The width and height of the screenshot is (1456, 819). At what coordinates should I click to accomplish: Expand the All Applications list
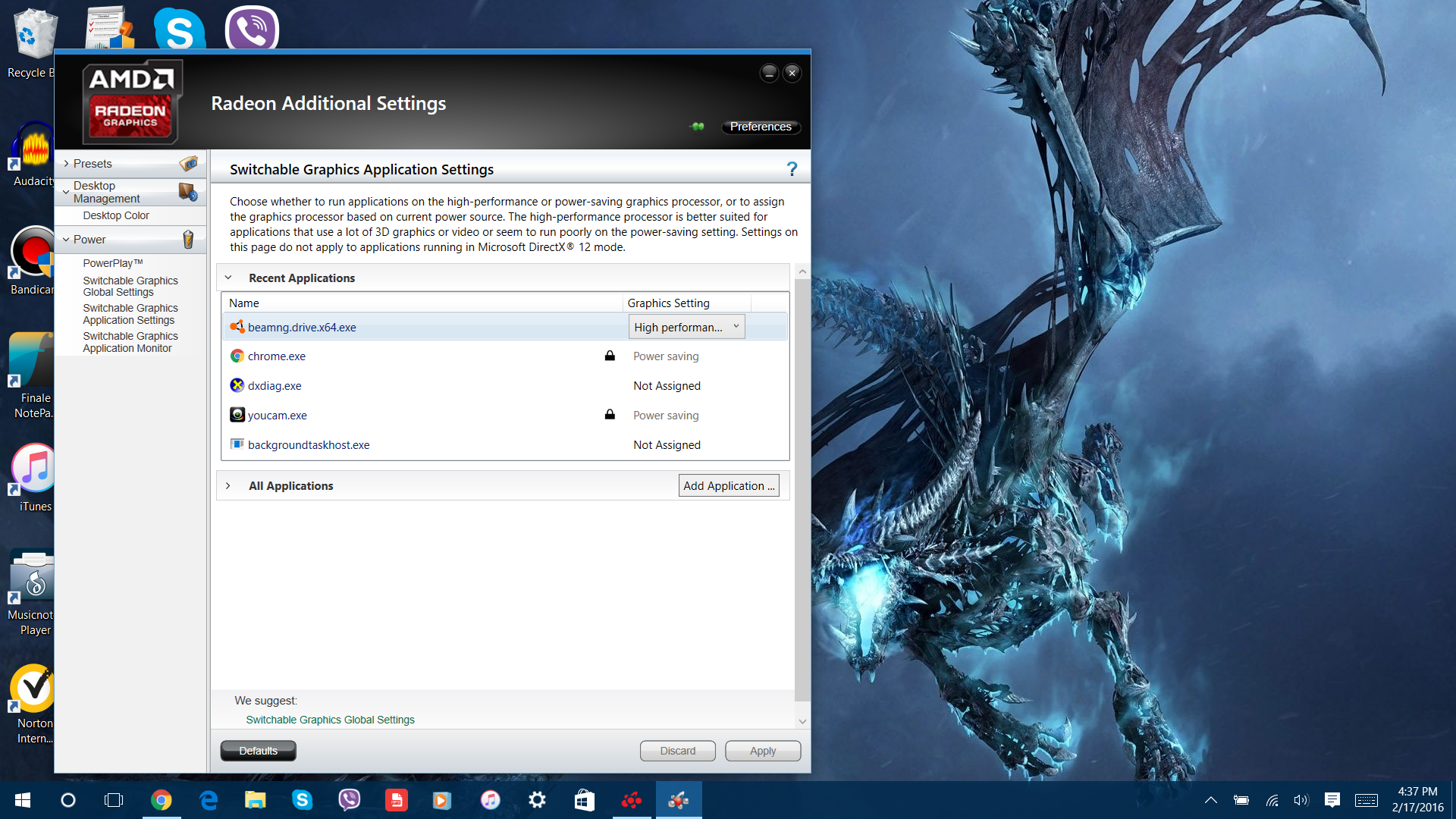pyautogui.click(x=228, y=485)
